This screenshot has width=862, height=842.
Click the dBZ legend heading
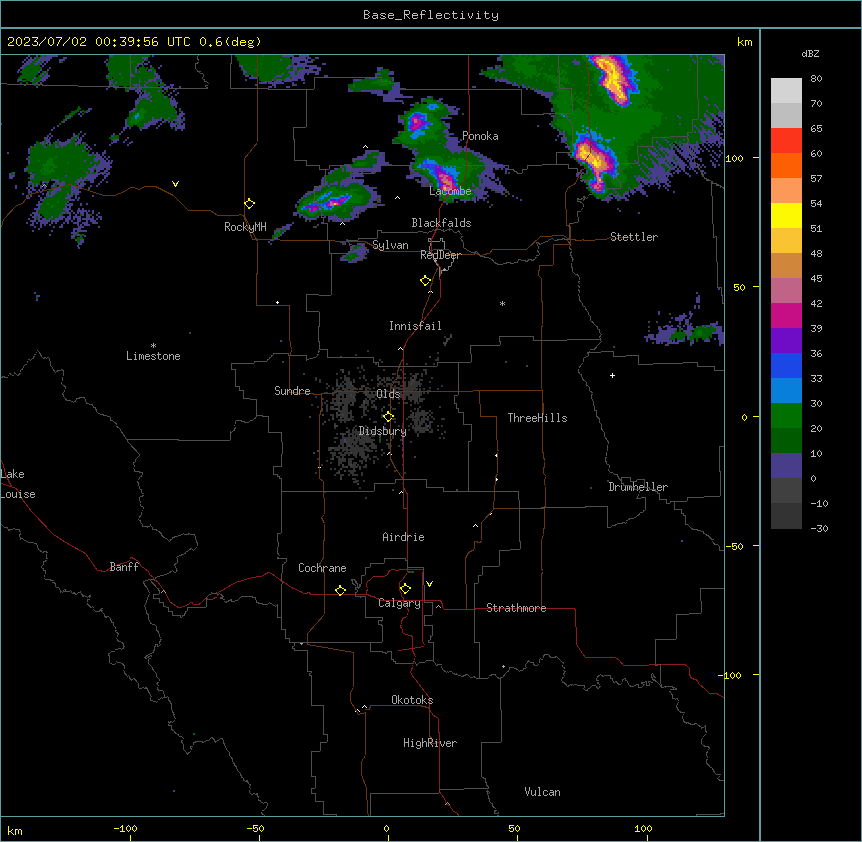(x=810, y=53)
